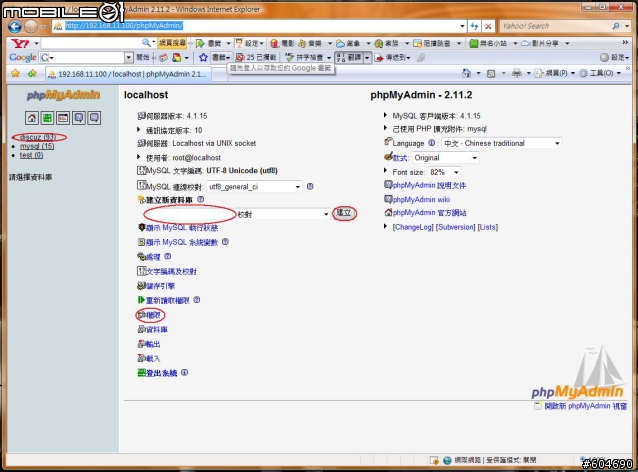Screen dimensions: 638x472
Task: Open the phpMyAdmin documentation icon in sidebar
Action: click(x=79, y=118)
